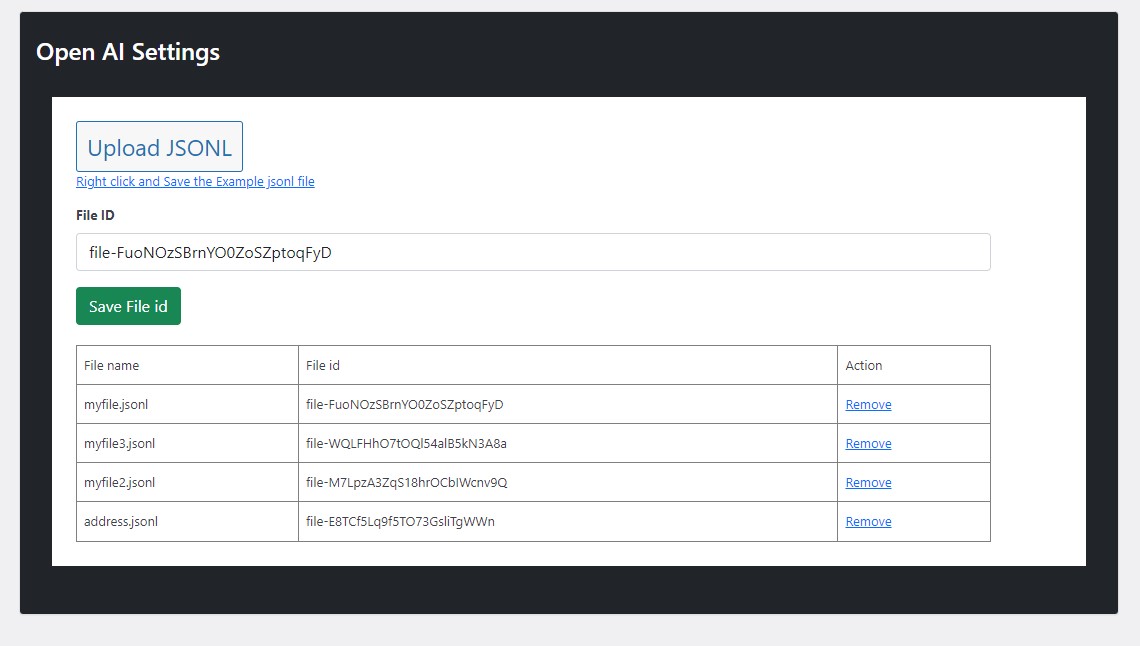Select the myfile2.jsonl file name cell

(188, 483)
